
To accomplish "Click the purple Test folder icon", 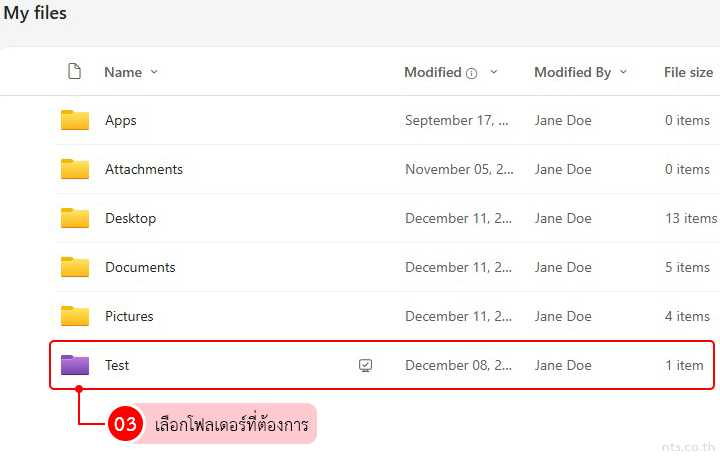I will tap(75, 365).
